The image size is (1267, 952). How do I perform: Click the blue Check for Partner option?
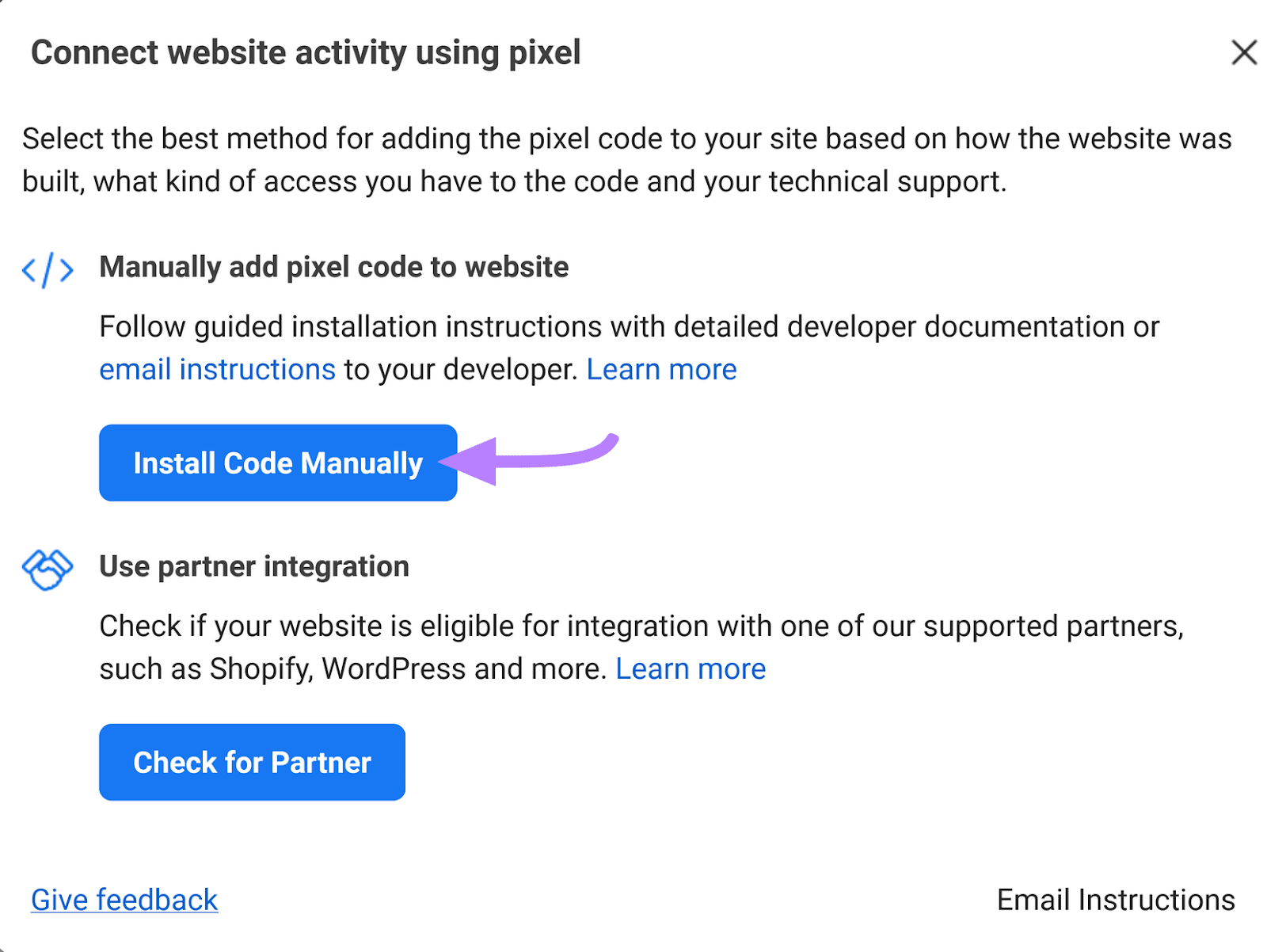point(252,762)
